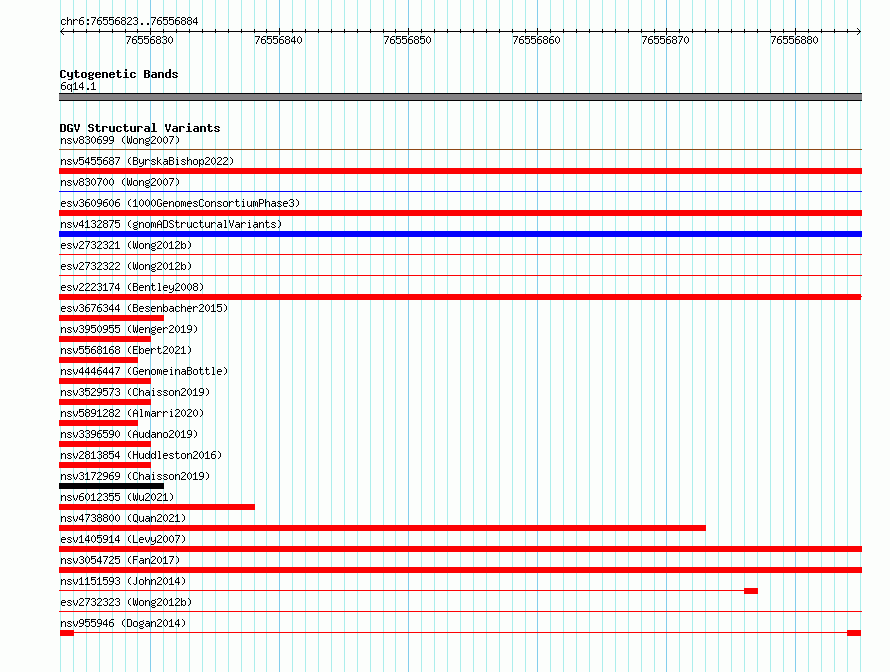Click the left end block of nsv955946

66,633
